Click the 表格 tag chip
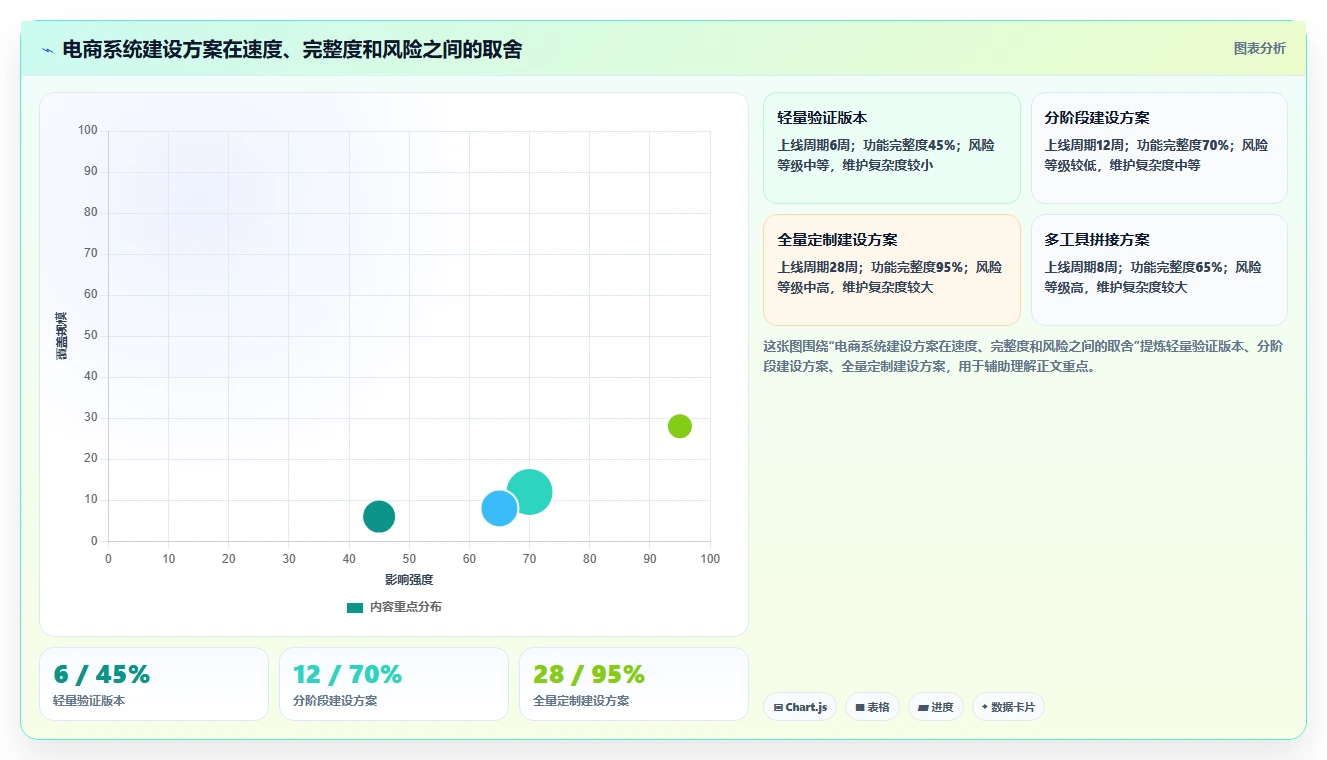This screenshot has height=760, width=1327. 872,707
